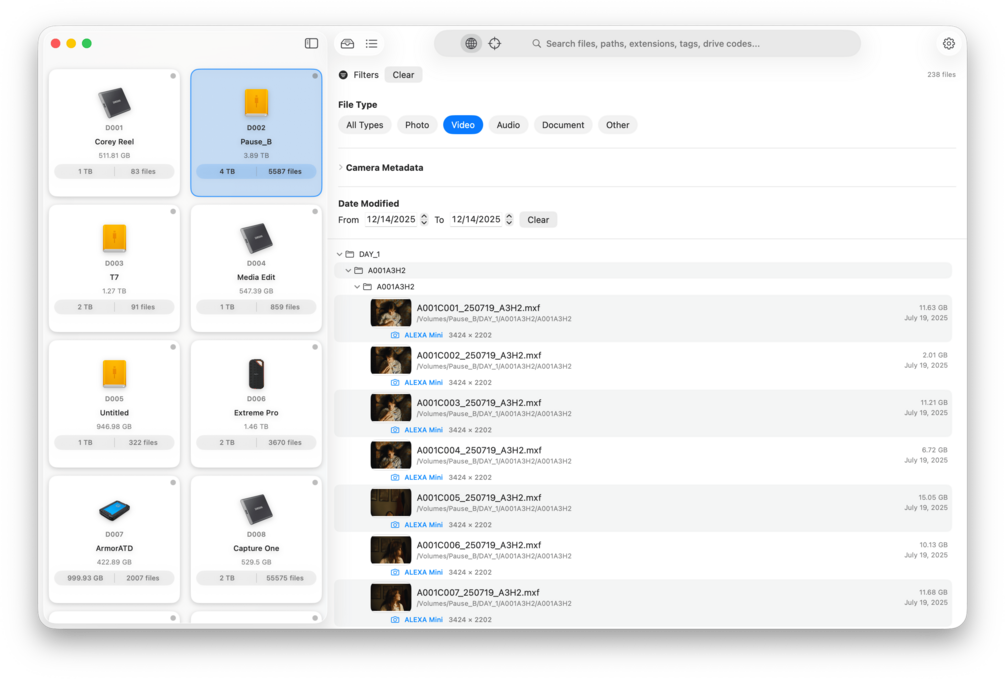Viewport: 1005px width, 679px height.
Task: Select the D003 T7 drive icon
Action: pyautogui.click(x=114, y=238)
